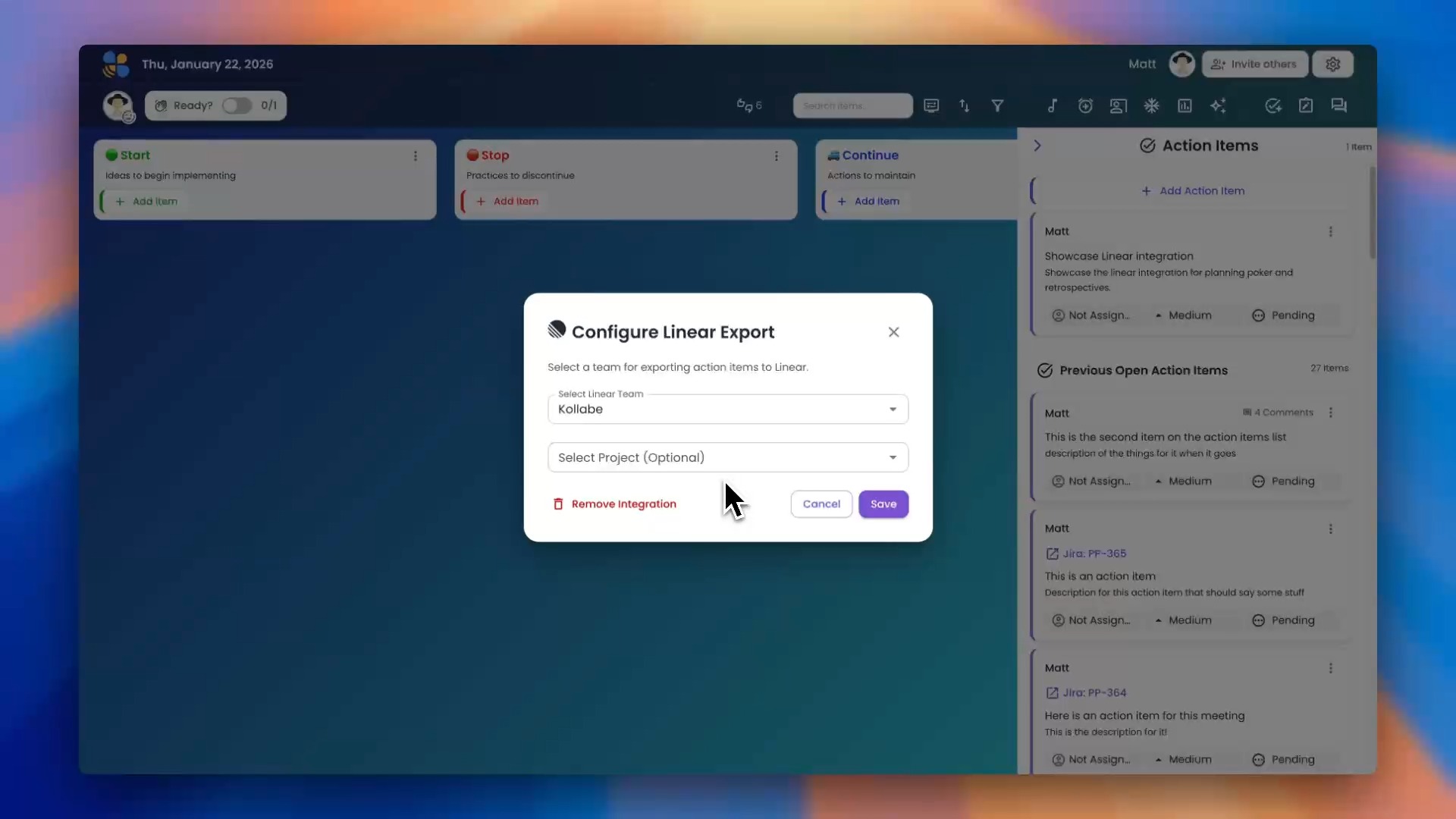Change Medium priority on Showcase Linear item
Screen dimensions: 1456x819
point(1183,315)
